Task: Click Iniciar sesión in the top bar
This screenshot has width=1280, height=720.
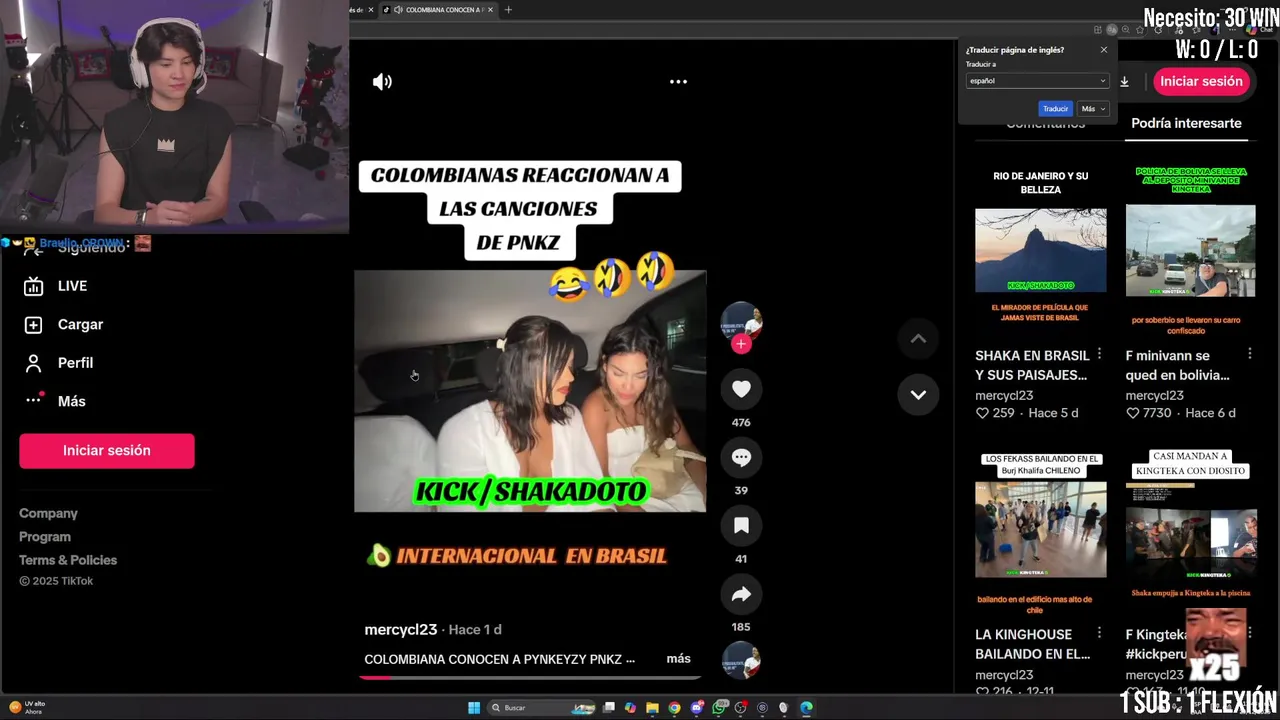Action: click(x=1201, y=82)
